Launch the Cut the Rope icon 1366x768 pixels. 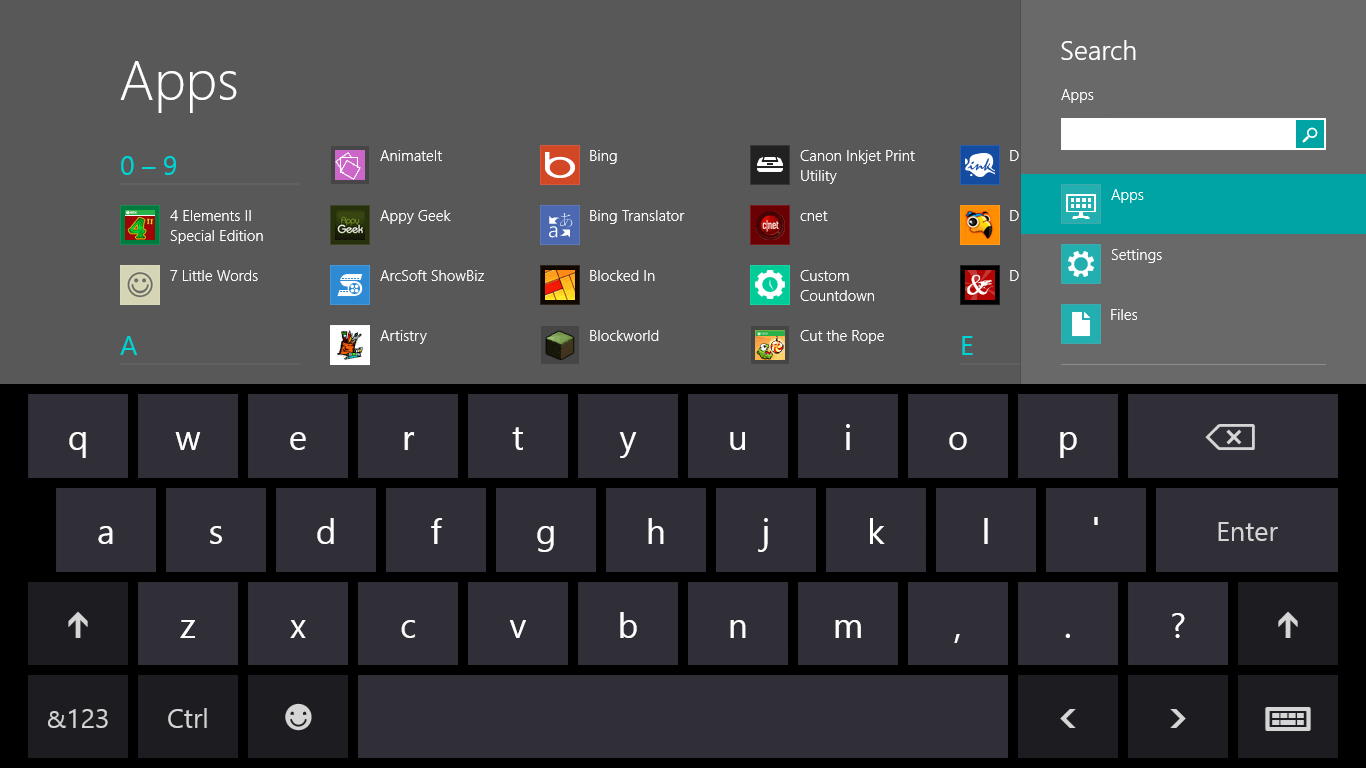pos(770,345)
